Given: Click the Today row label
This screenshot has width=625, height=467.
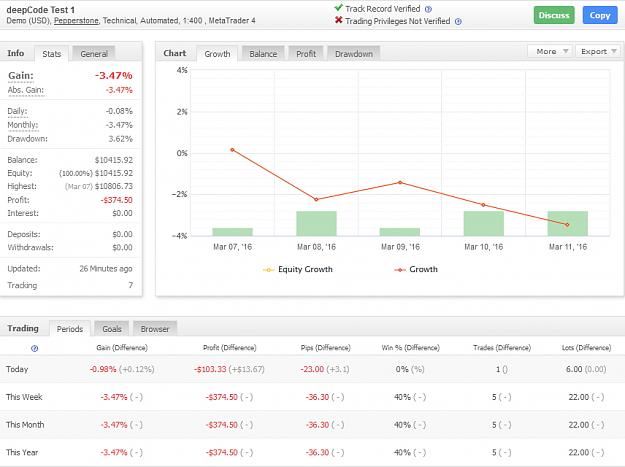Looking at the screenshot, I should [17, 369].
